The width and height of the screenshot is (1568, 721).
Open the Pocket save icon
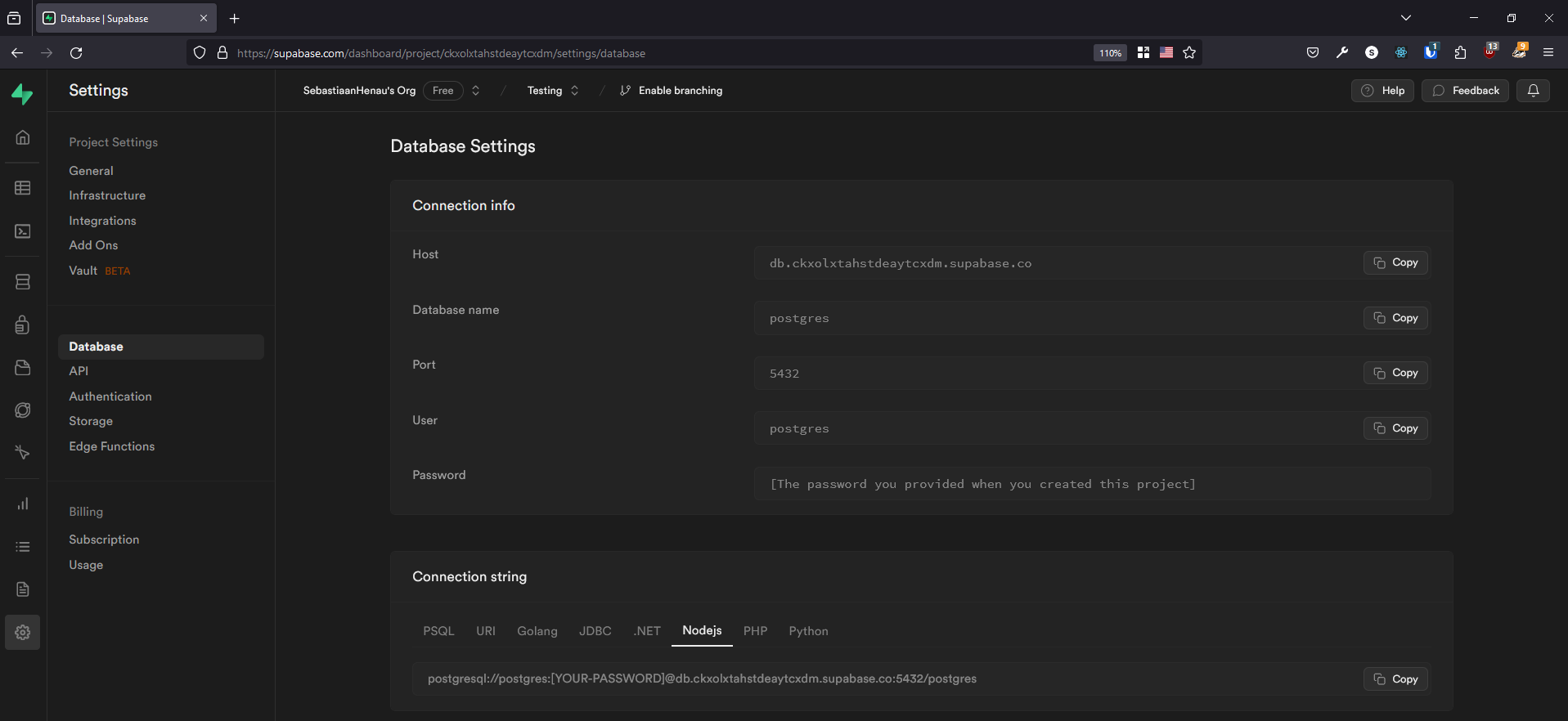(x=1313, y=53)
